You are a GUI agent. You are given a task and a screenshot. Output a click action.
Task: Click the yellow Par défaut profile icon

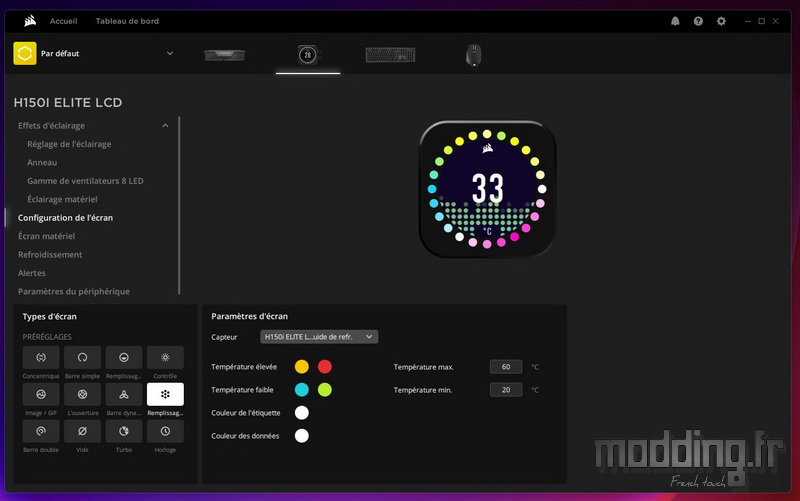tap(24, 54)
